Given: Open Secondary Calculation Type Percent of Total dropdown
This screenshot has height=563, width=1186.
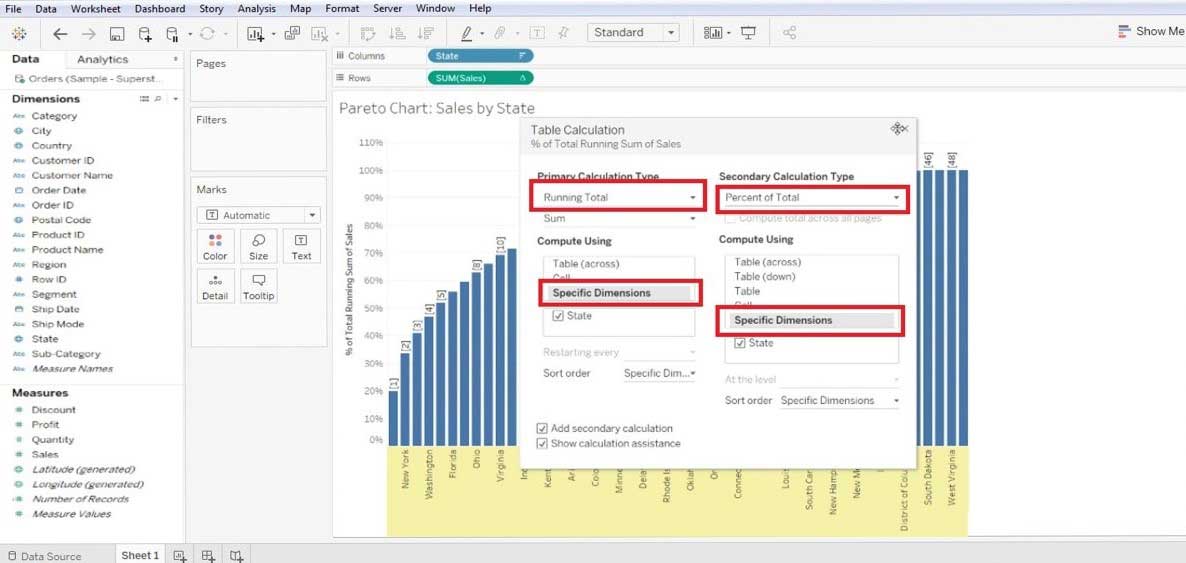Looking at the screenshot, I should coord(812,198).
